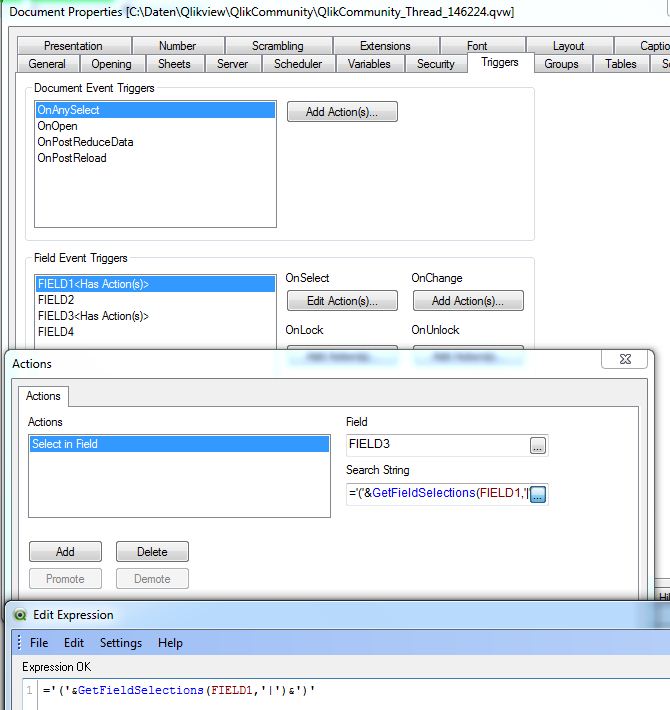Open Help menu in Edit Expression
This screenshot has height=710, width=670.
click(170, 643)
